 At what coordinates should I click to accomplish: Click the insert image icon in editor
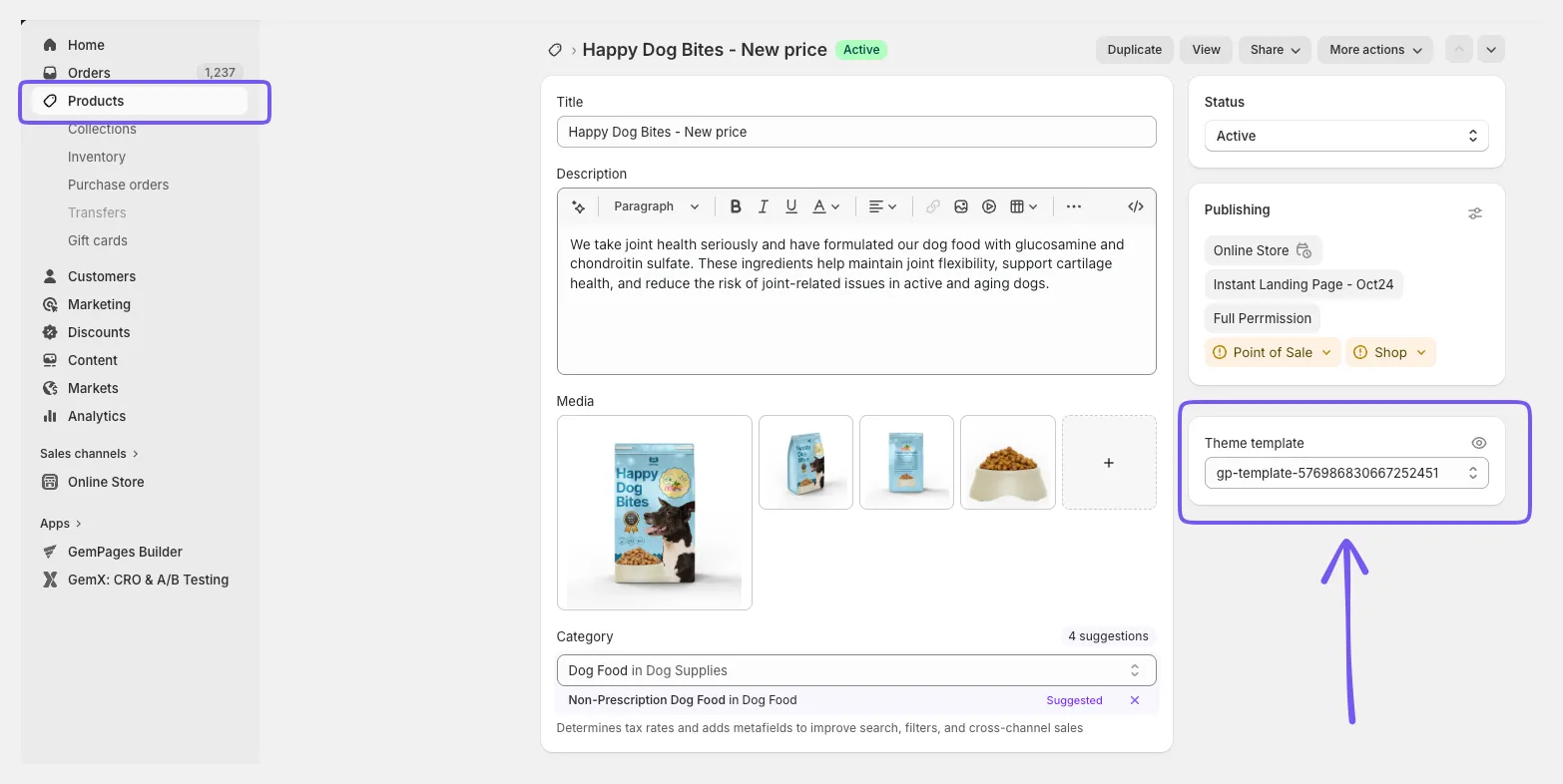[x=961, y=206]
